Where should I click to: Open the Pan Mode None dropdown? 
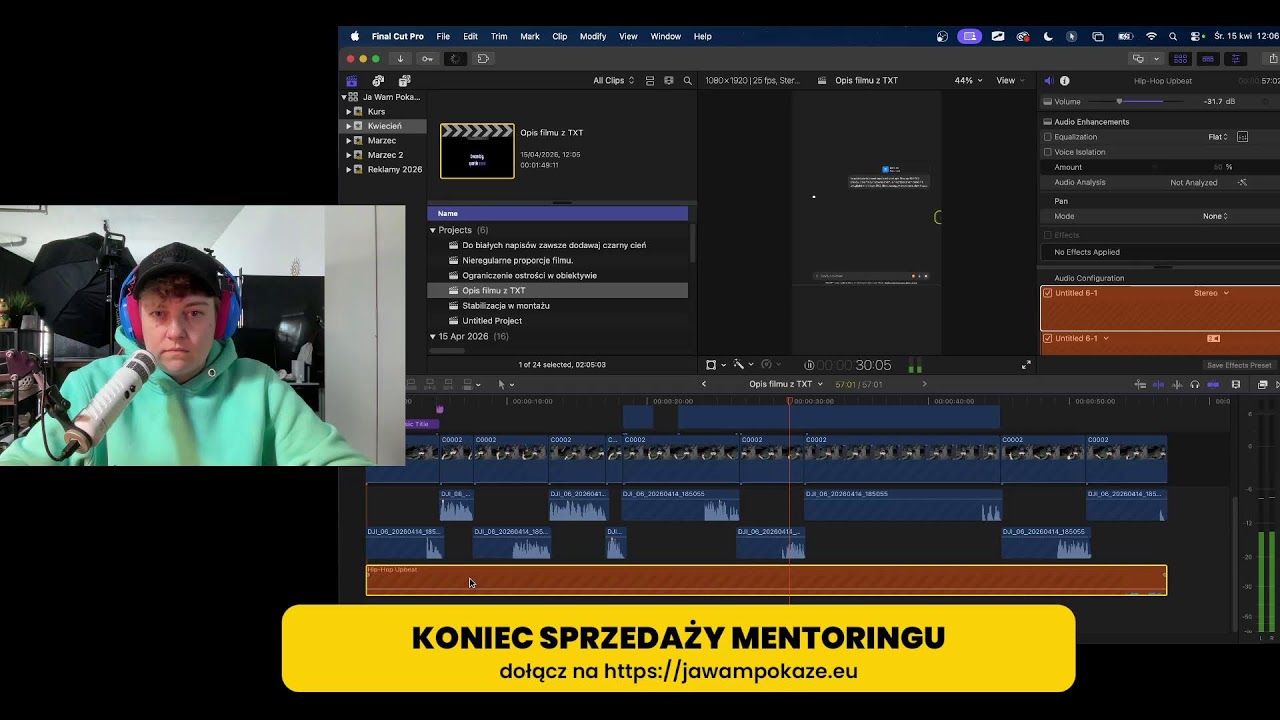[1215, 216]
